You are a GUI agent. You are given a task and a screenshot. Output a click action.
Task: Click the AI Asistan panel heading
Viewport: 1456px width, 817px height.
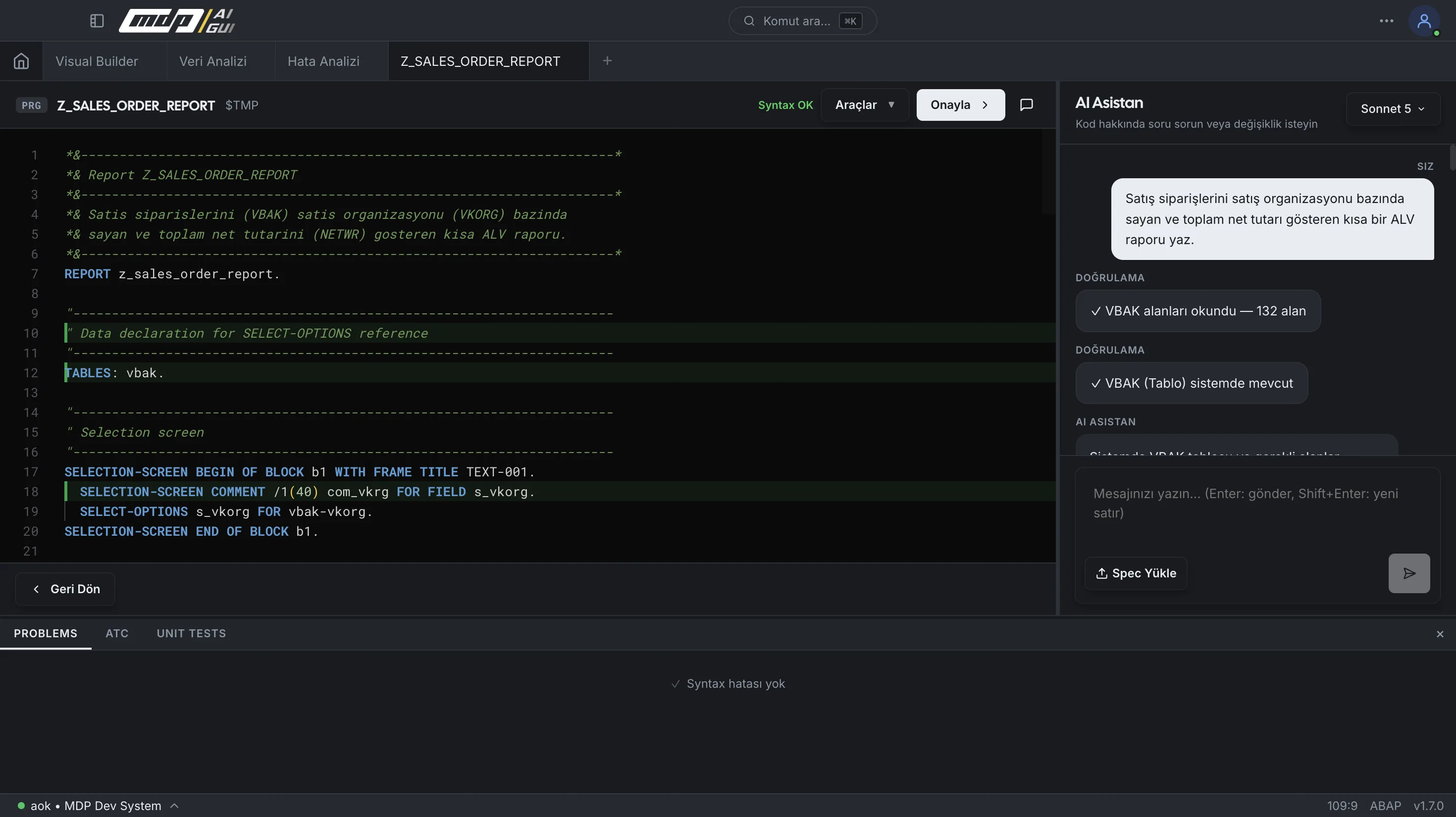[1109, 103]
